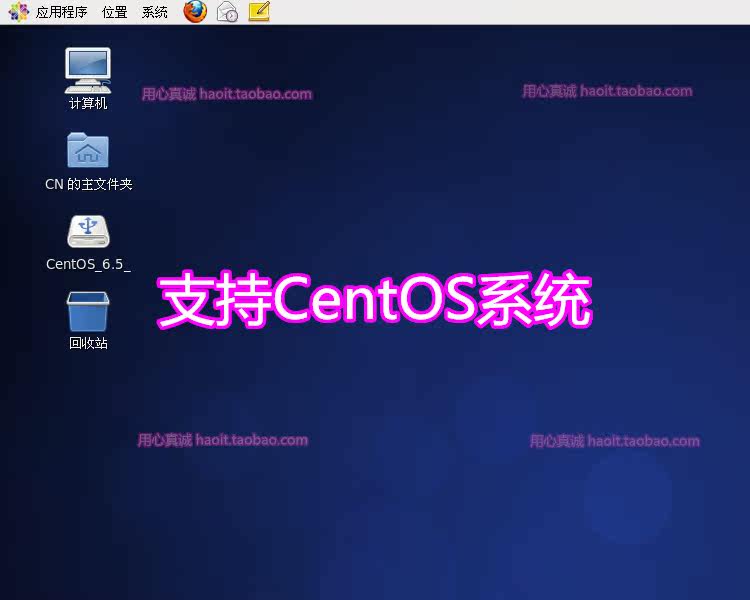
Task: Click the 回收站 label text
Action: tap(88, 343)
